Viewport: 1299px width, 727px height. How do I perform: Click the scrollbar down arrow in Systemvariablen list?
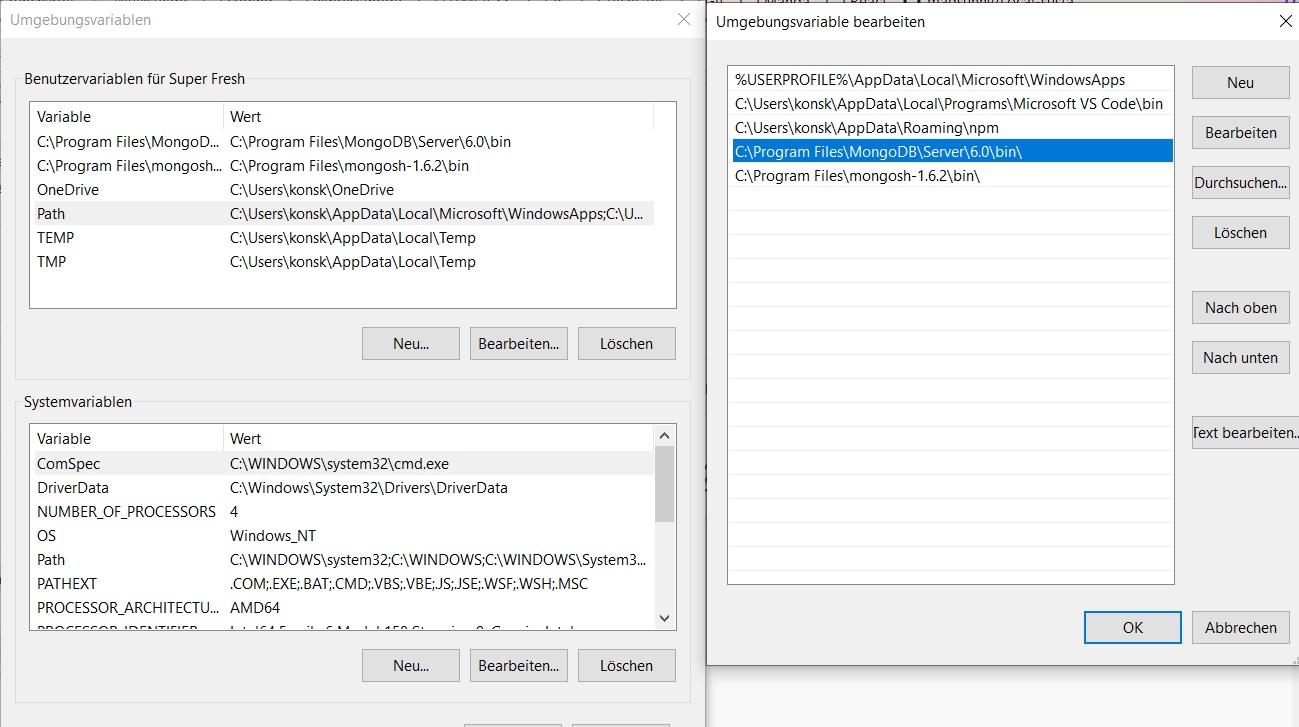click(x=663, y=618)
